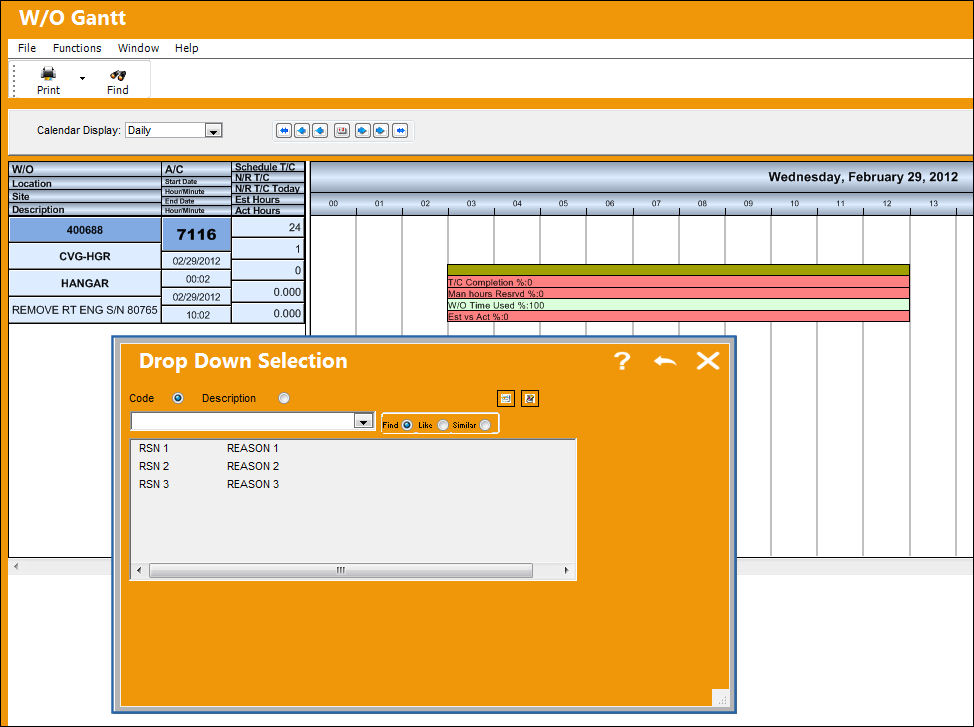
Task: Select the RSN 3 REASON 3 row
Action: click(x=353, y=484)
